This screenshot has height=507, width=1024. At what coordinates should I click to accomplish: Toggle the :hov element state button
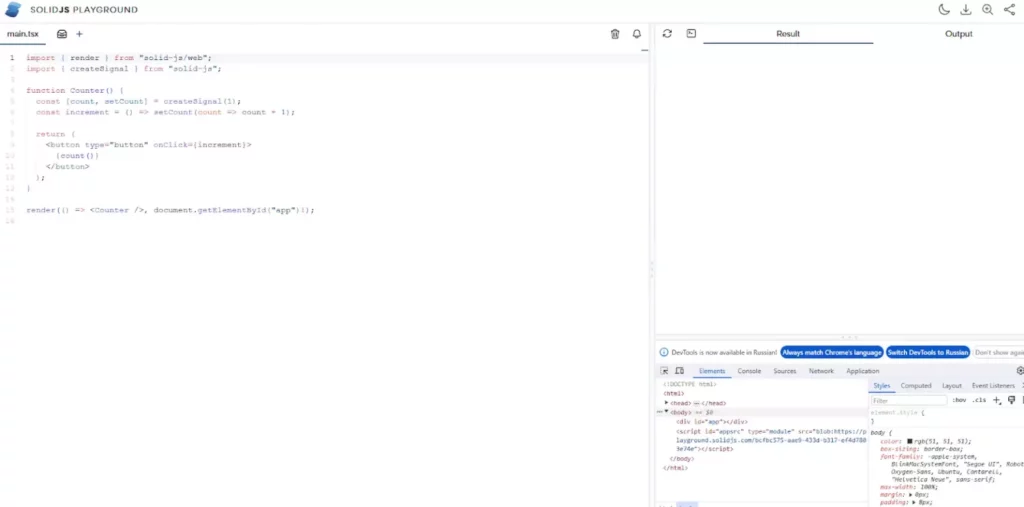coord(959,400)
